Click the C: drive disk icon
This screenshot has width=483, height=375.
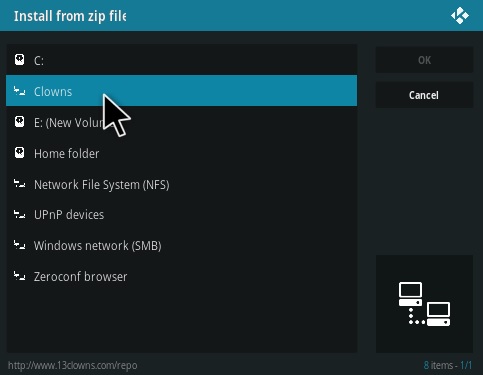click(19, 60)
